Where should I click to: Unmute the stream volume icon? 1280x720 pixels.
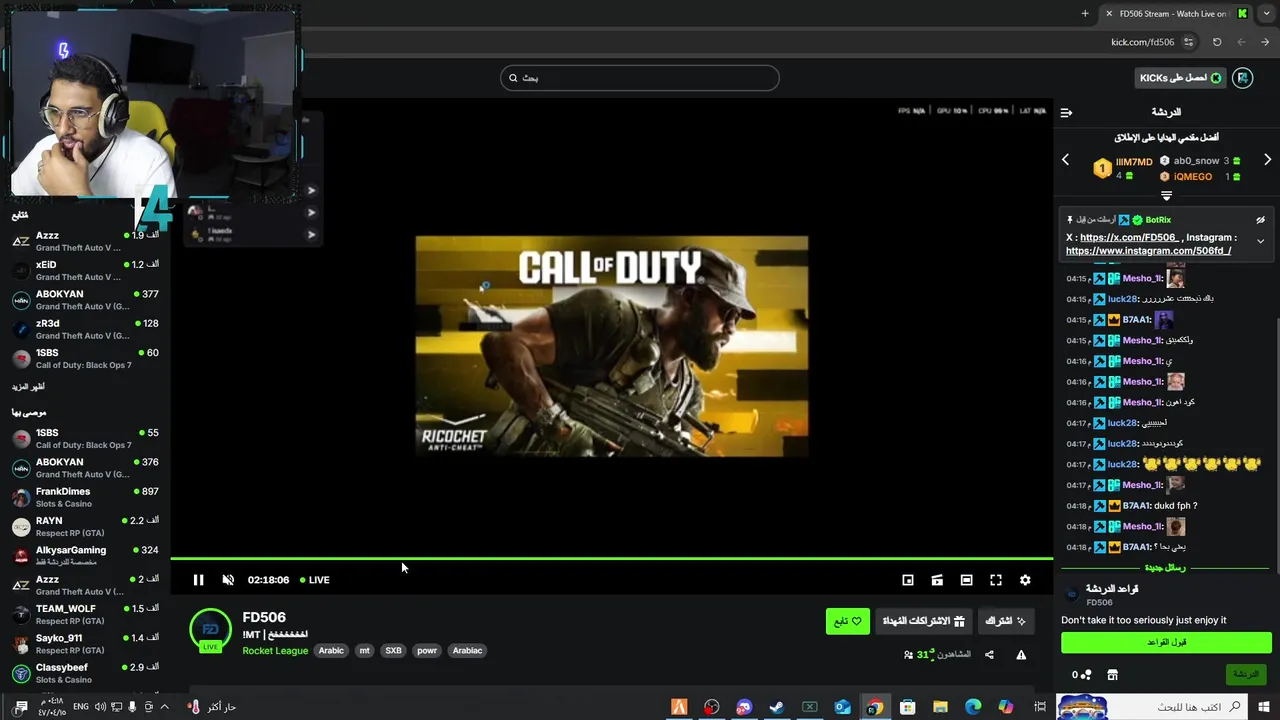click(228, 580)
